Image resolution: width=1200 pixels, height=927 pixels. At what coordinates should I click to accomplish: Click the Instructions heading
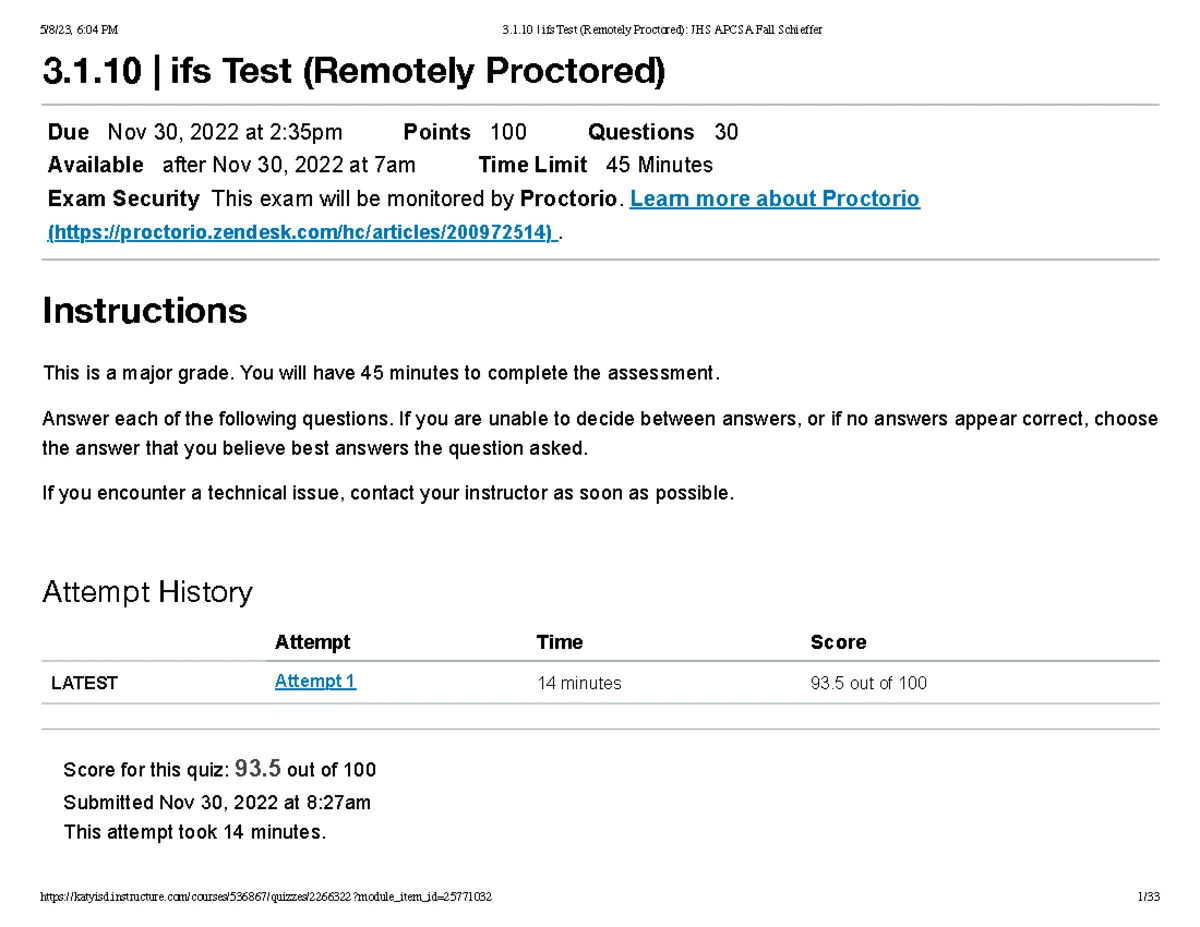145,311
